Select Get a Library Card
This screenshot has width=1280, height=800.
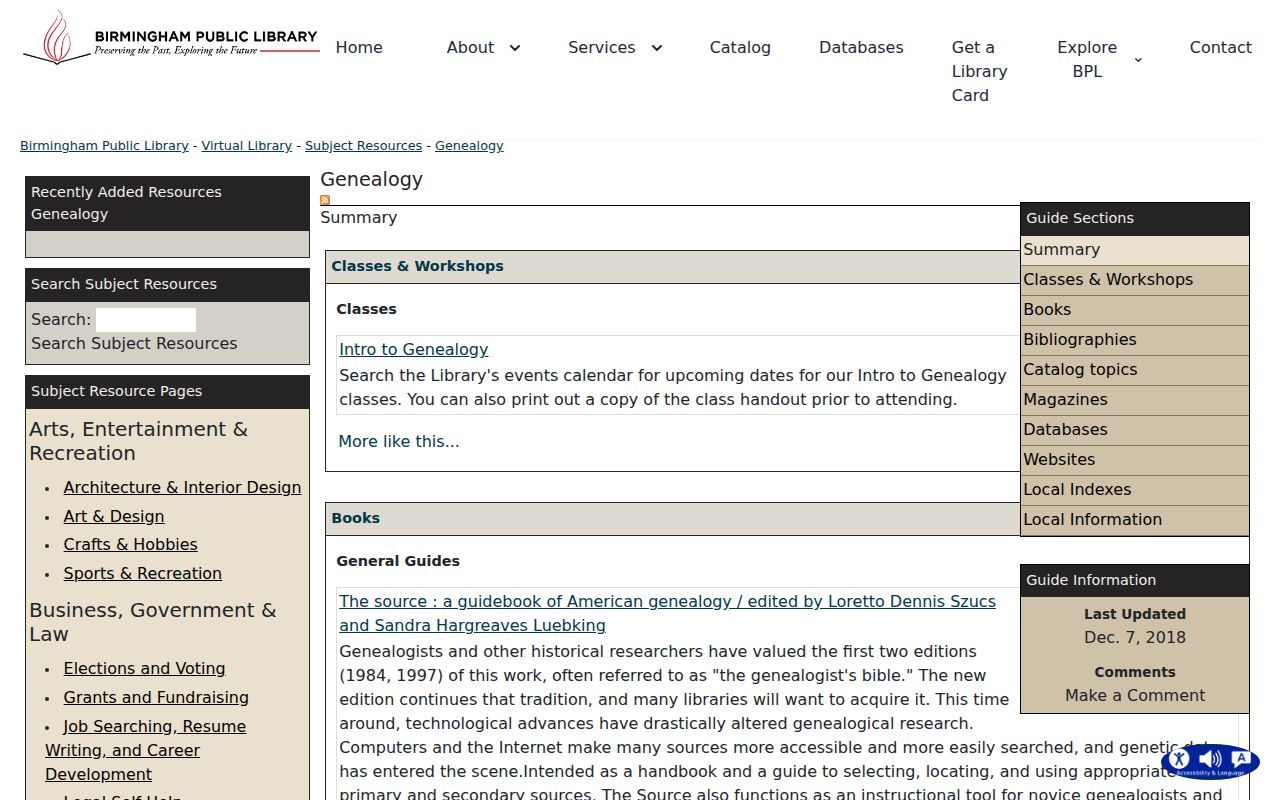coord(980,71)
